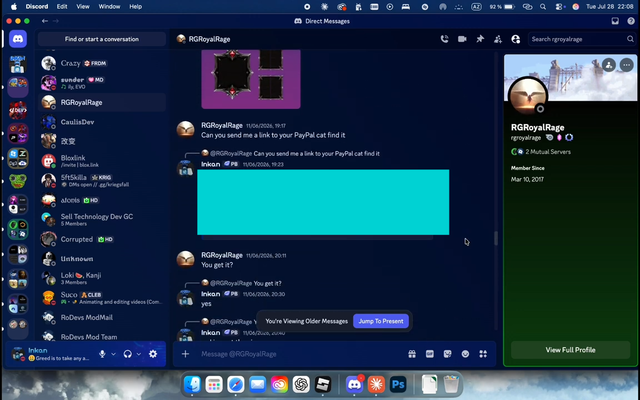
Task: Expand the microphone input options arrow
Action: (113, 354)
